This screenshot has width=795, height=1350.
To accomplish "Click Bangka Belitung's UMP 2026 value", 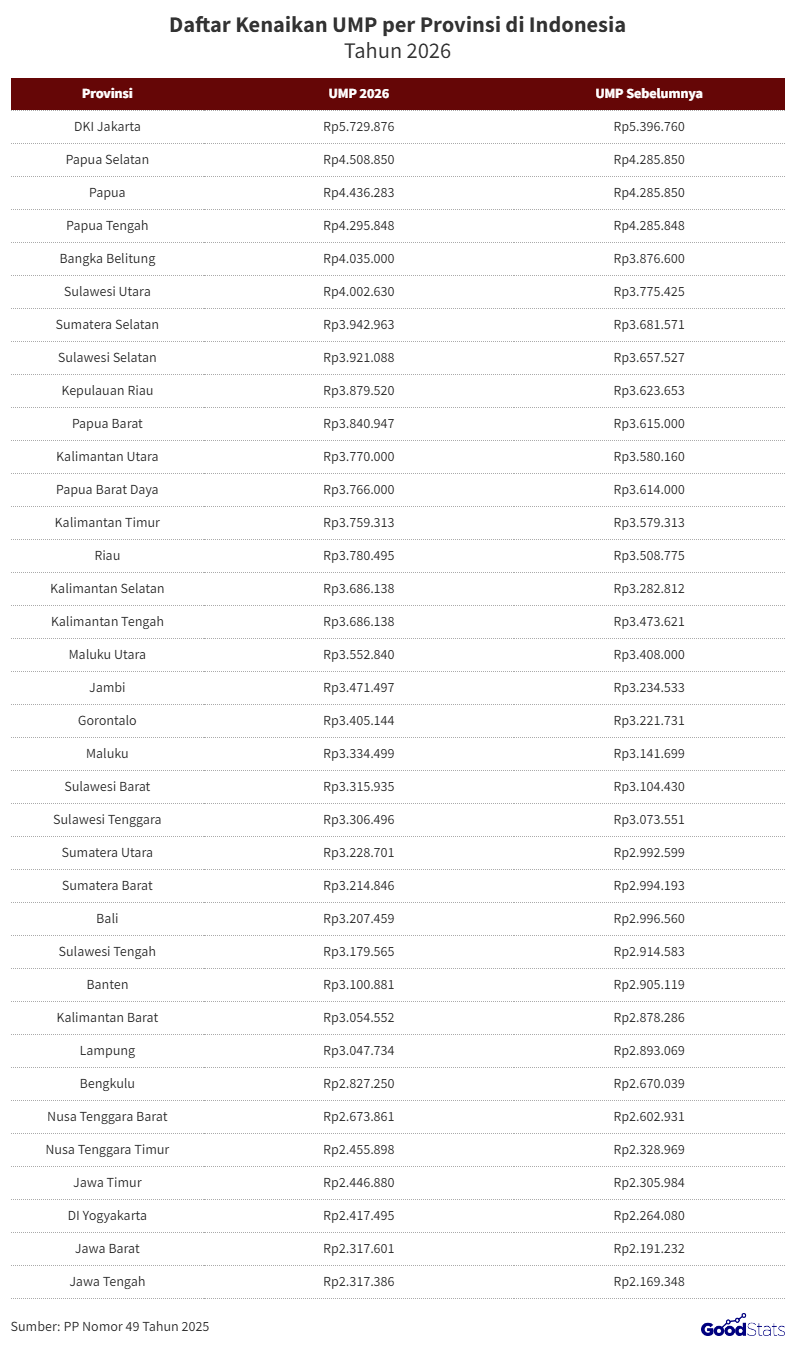I will (358, 259).
